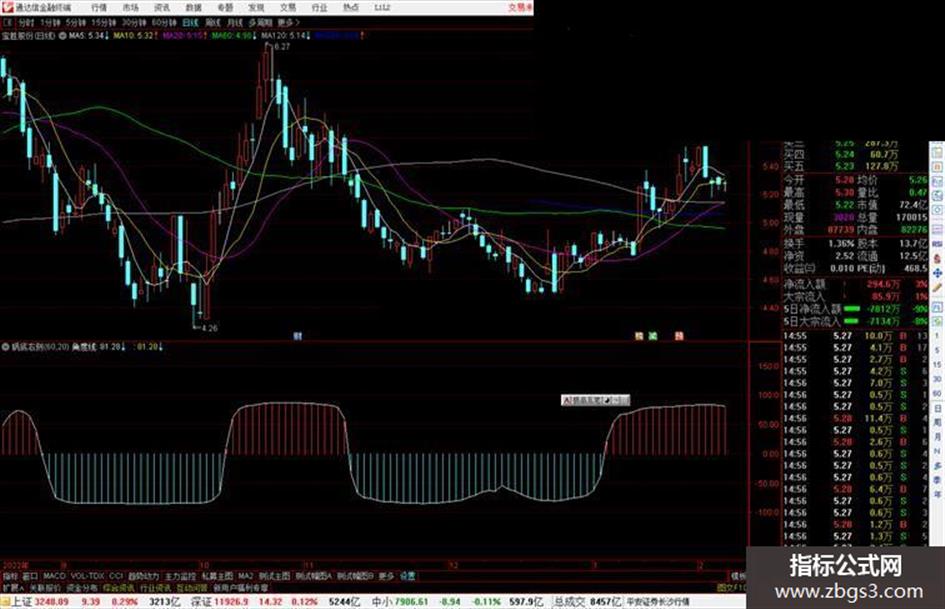Click the MA5: 5.34 indicator value

[87, 36]
